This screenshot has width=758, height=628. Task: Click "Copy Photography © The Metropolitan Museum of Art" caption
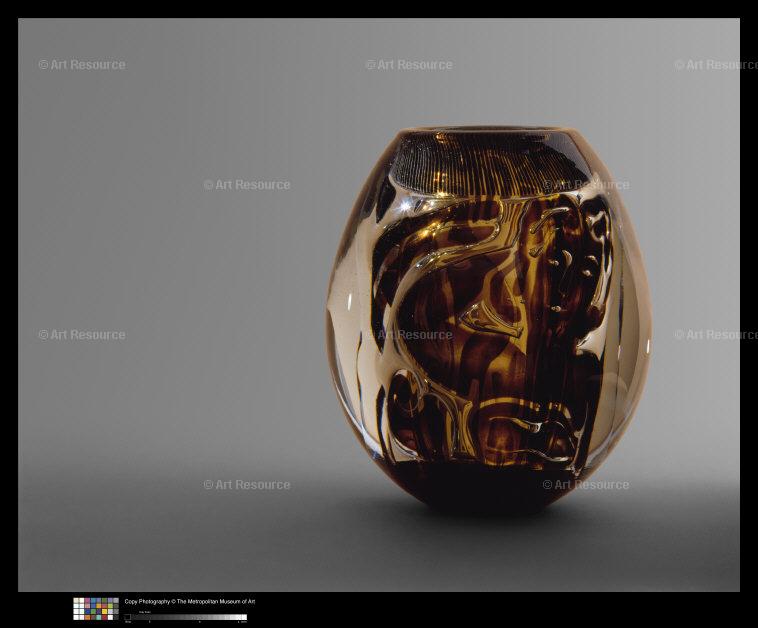point(190,601)
